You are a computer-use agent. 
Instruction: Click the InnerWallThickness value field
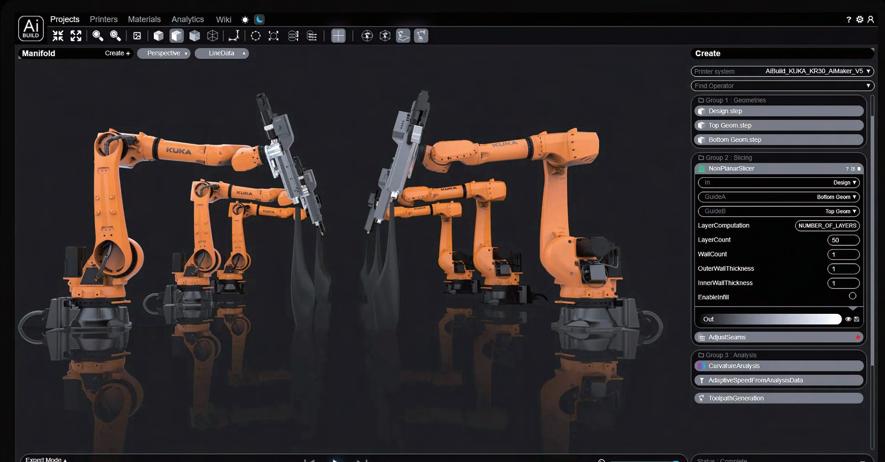[843, 283]
